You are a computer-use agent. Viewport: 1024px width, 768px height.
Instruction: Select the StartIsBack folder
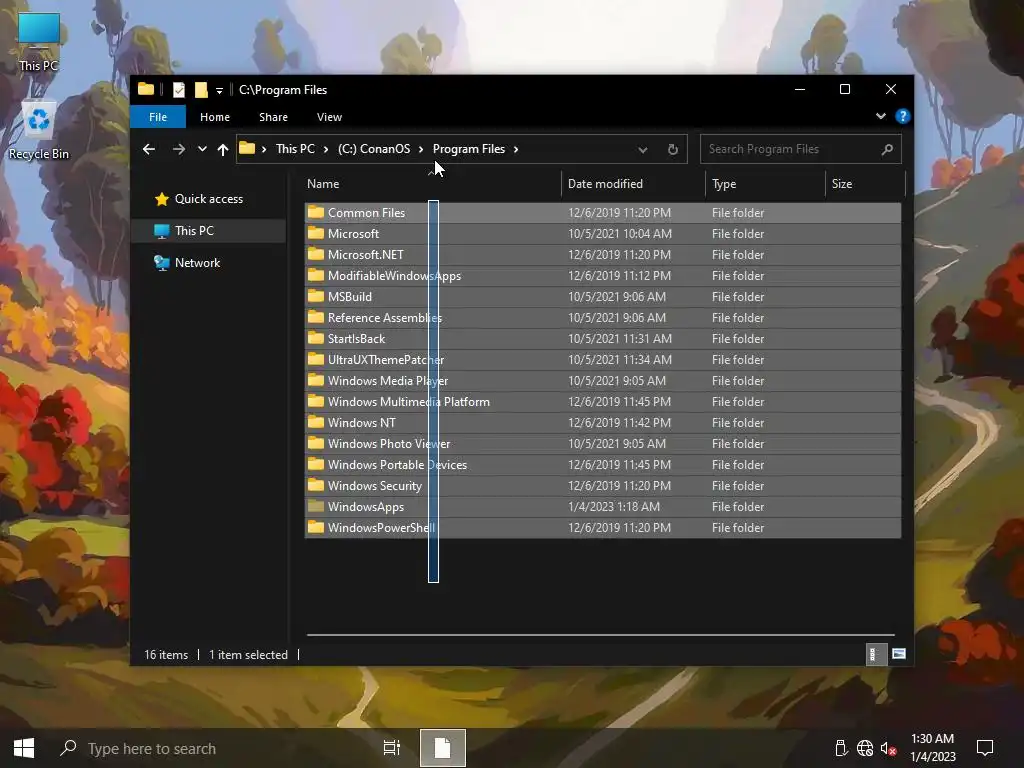click(603, 339)
